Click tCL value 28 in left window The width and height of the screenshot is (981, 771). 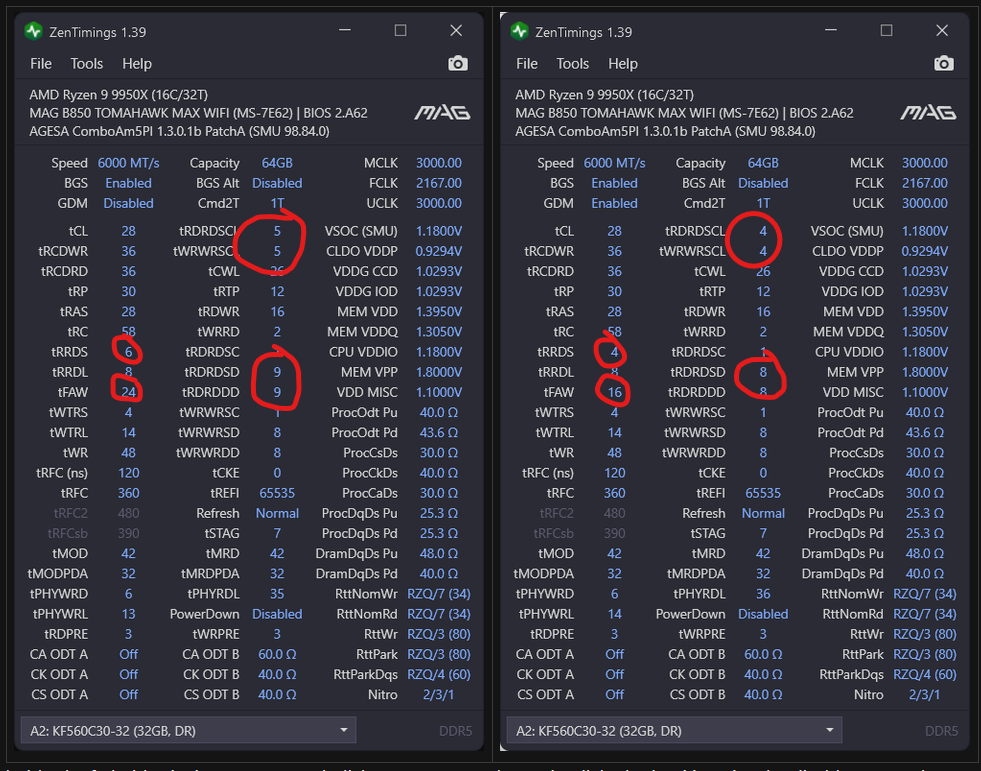tap(128, 231)
